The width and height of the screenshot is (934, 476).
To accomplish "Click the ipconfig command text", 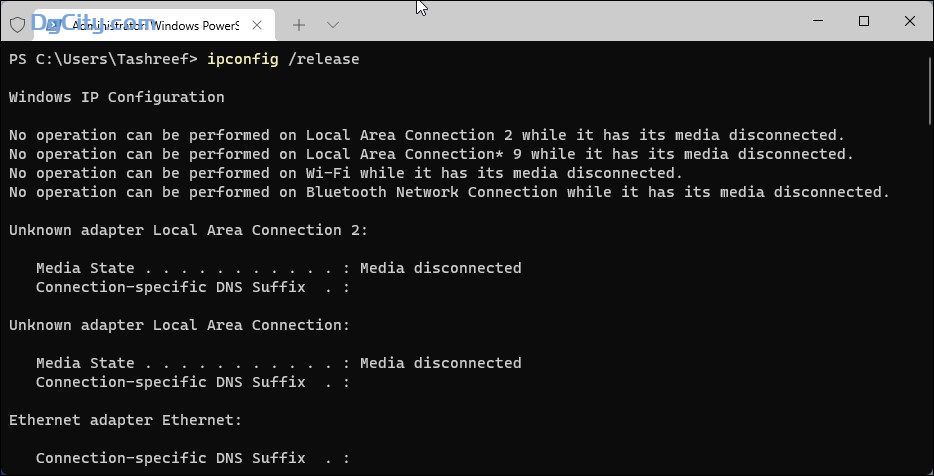I will (x=242, y=60).
